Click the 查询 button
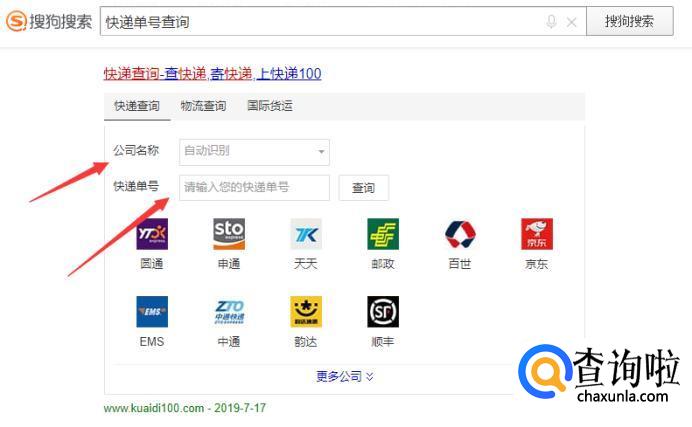Screen dimensions: 692x427 point(364,188)
